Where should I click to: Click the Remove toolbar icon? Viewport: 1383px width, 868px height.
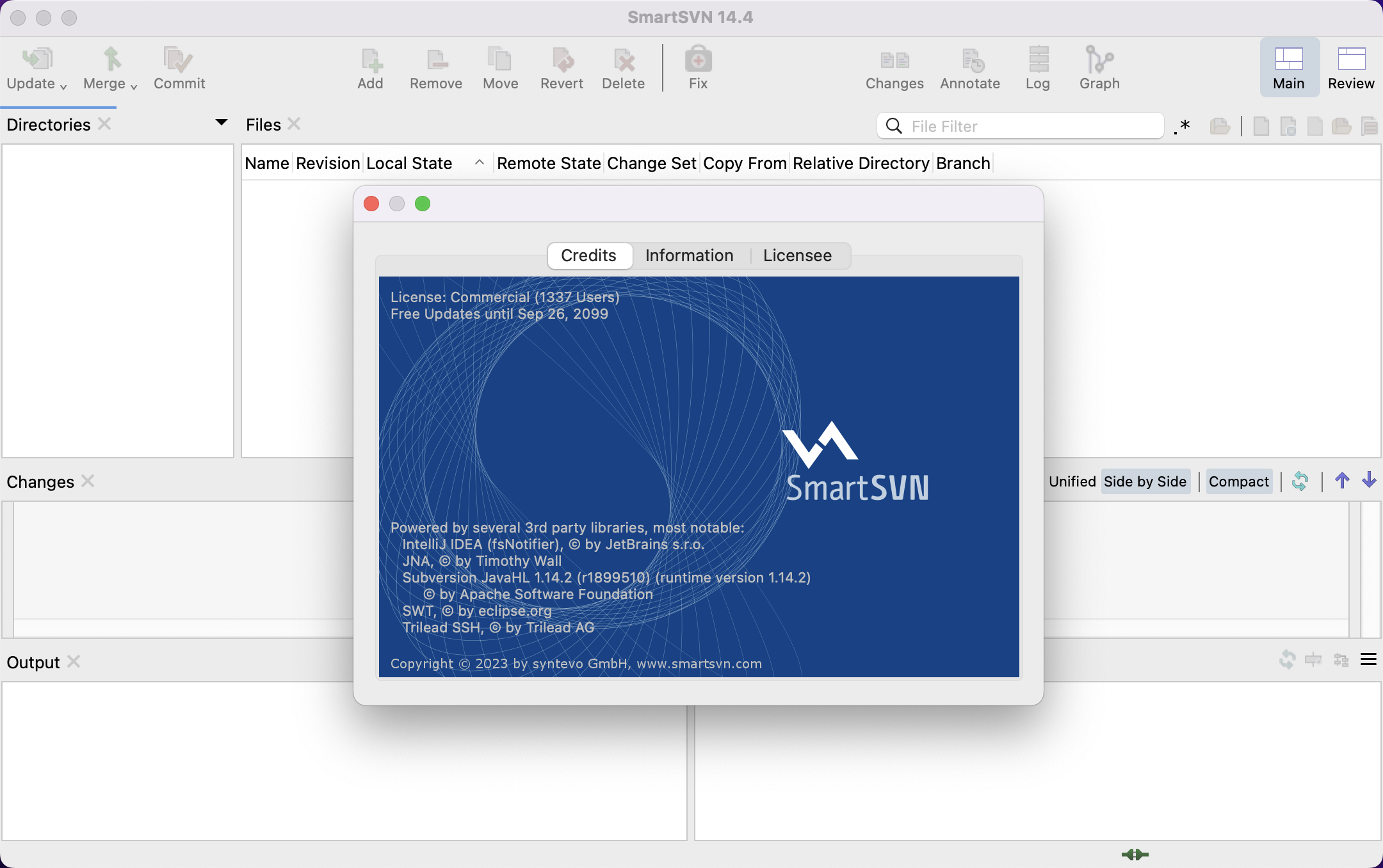[x=437, y=60]
